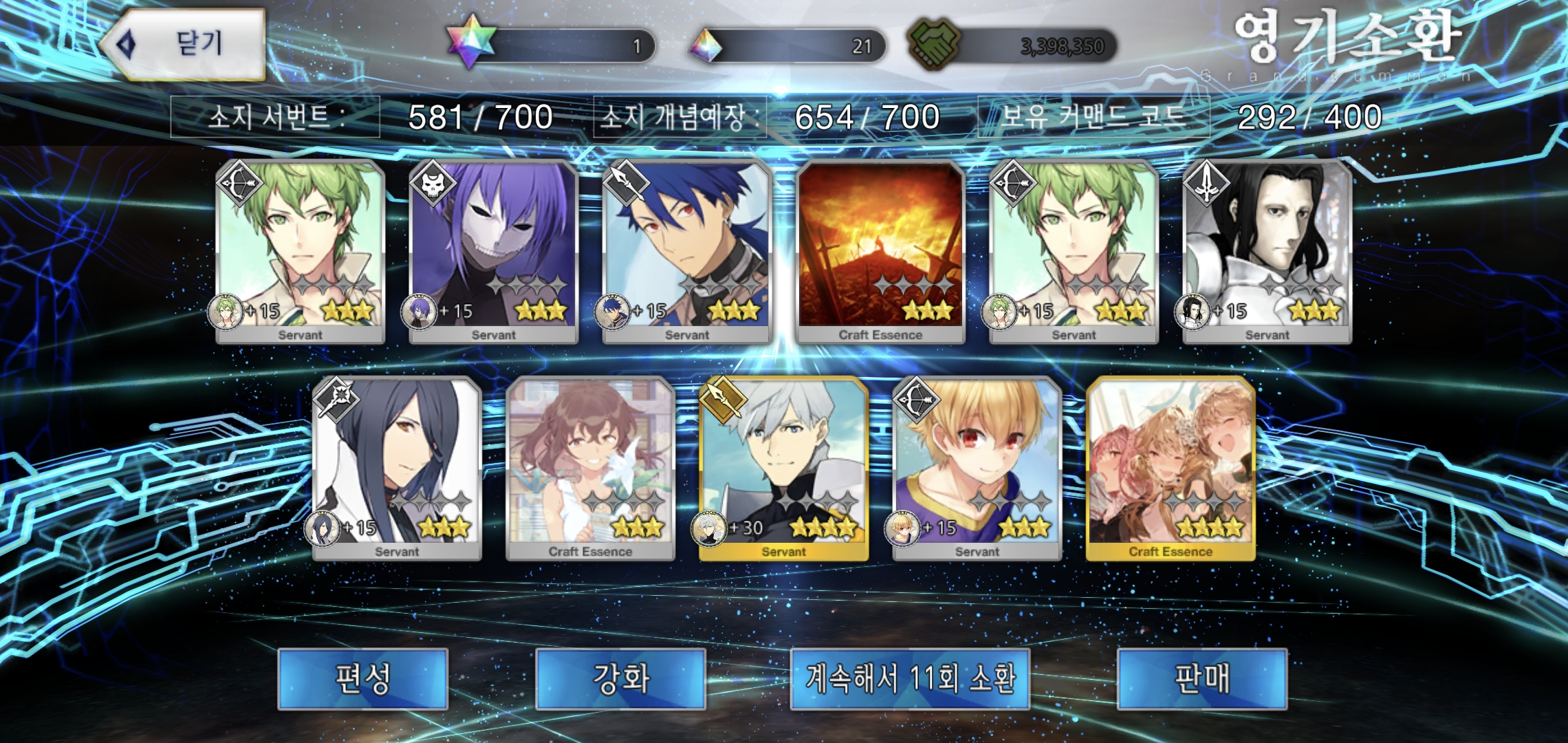Tap the Saber class sword icon
Image resolution: width=1568 pixels, height=743 pixels.
1206,183
